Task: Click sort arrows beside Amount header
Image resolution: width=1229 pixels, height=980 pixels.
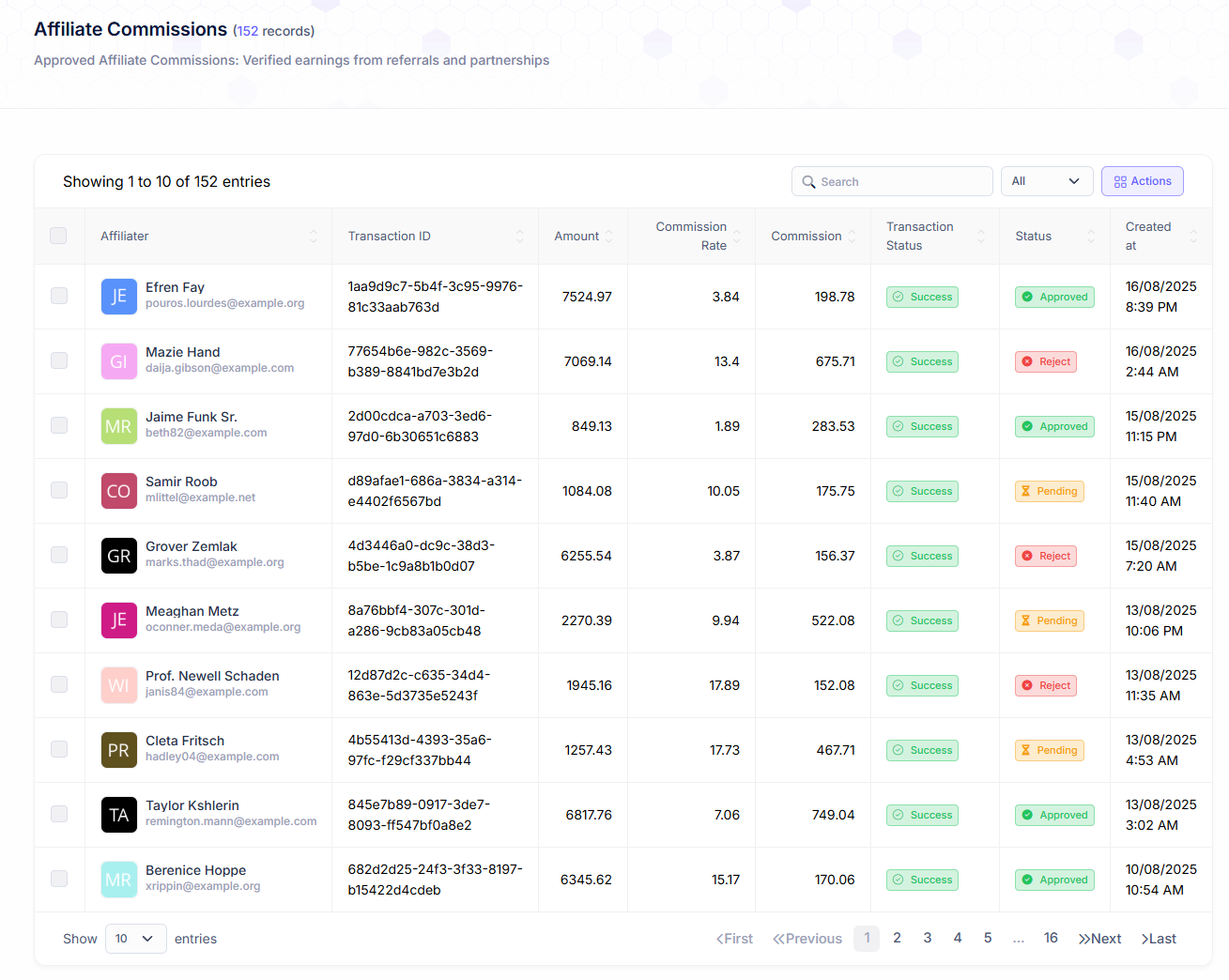Action: point(608,237)
